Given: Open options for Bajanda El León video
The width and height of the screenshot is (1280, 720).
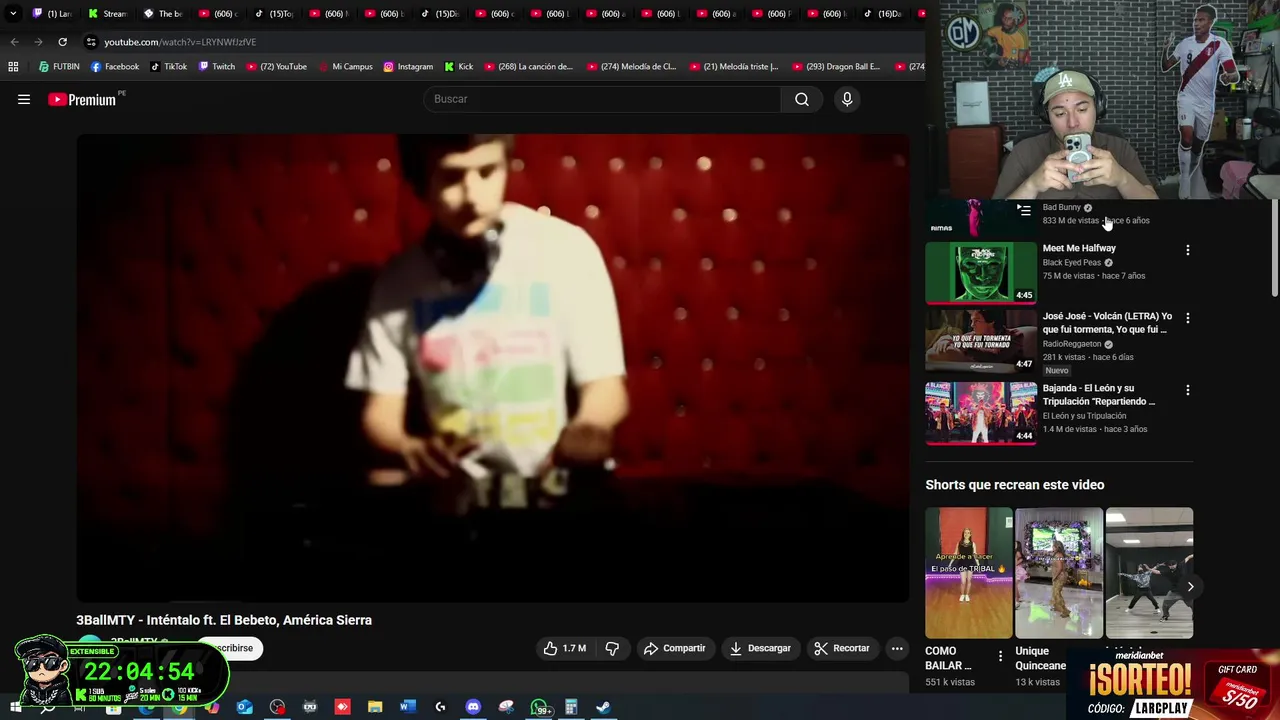Looking at the screenshot, I should pos(1187,390).
